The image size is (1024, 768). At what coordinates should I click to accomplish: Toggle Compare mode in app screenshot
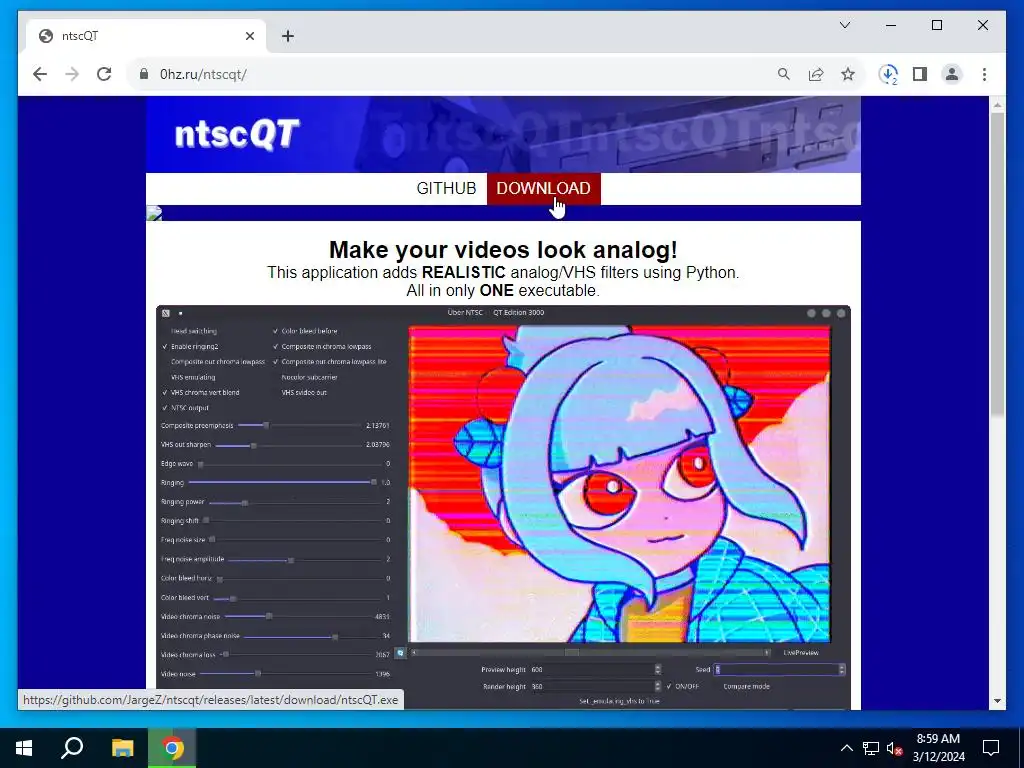click(746, 686)
